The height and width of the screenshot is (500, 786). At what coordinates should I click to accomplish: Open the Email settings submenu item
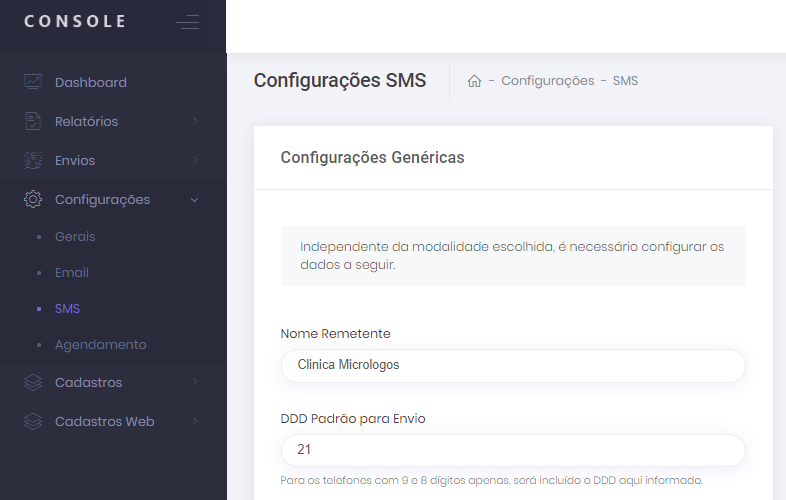click(x=72, y=272)
